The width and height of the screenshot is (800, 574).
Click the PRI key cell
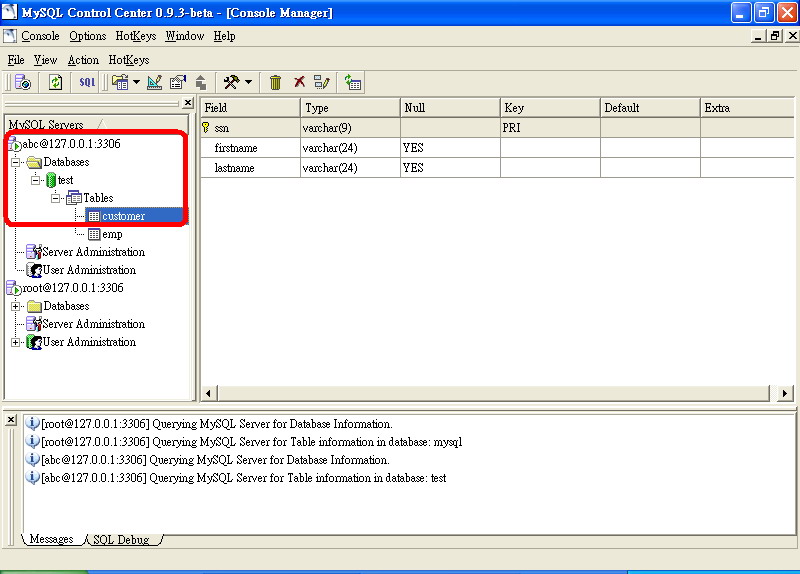[550, 128]
